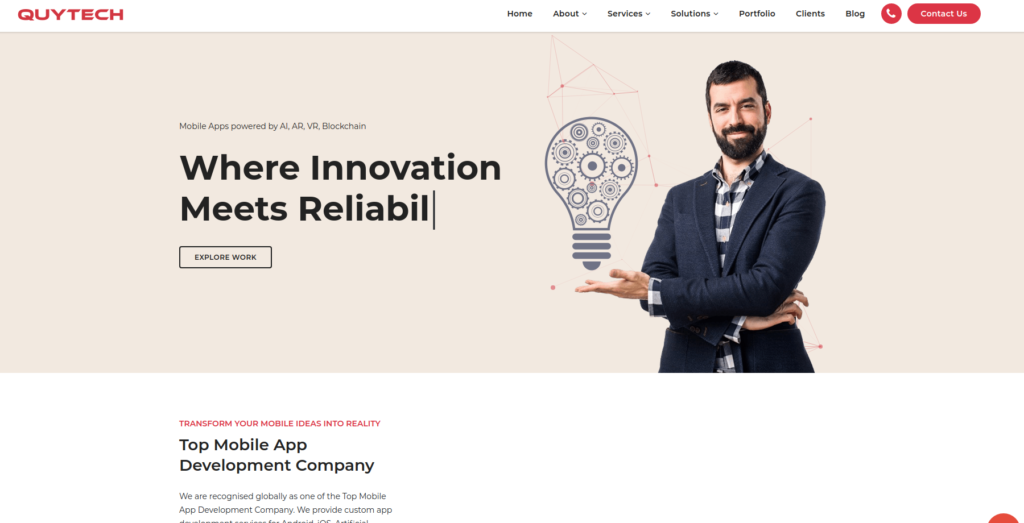The image size is (1024, 523).
Task: Click the Where Innovation Meets hero headline
Action: coord(340,189)
